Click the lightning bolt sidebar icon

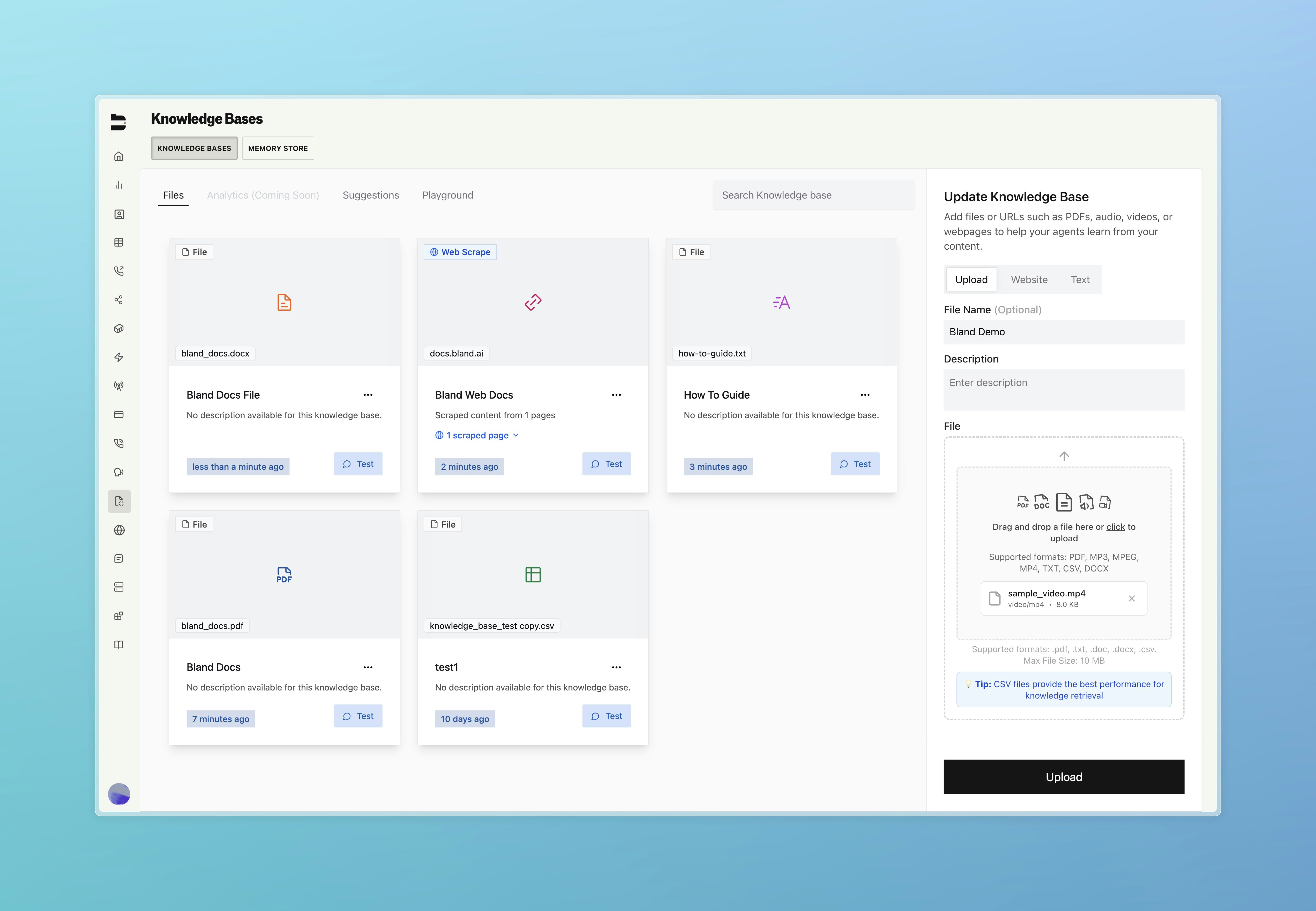click(x=119, y=357)
